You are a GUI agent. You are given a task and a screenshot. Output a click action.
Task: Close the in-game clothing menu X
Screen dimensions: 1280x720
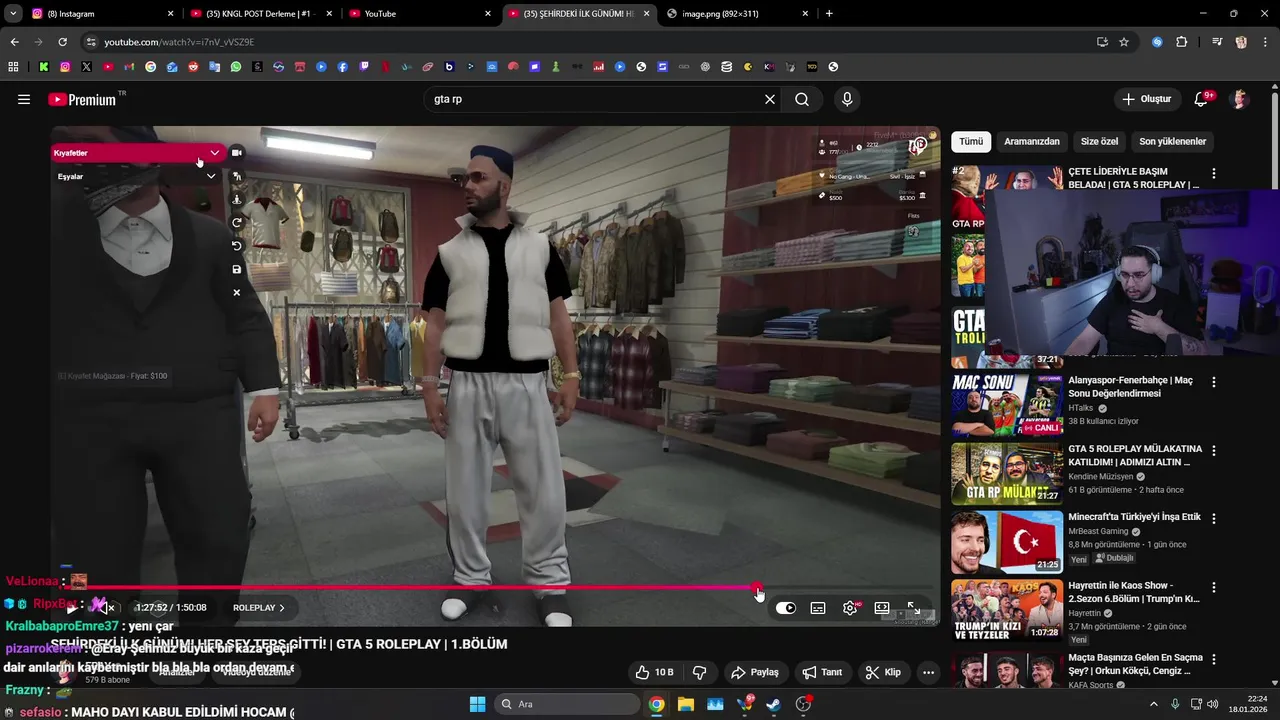point(237,293)
